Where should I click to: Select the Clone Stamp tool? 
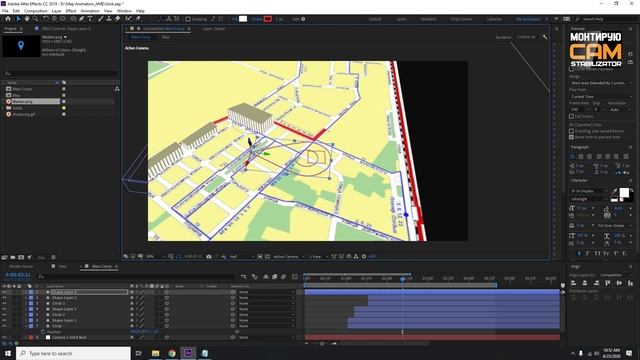click(x=109, y=19)
